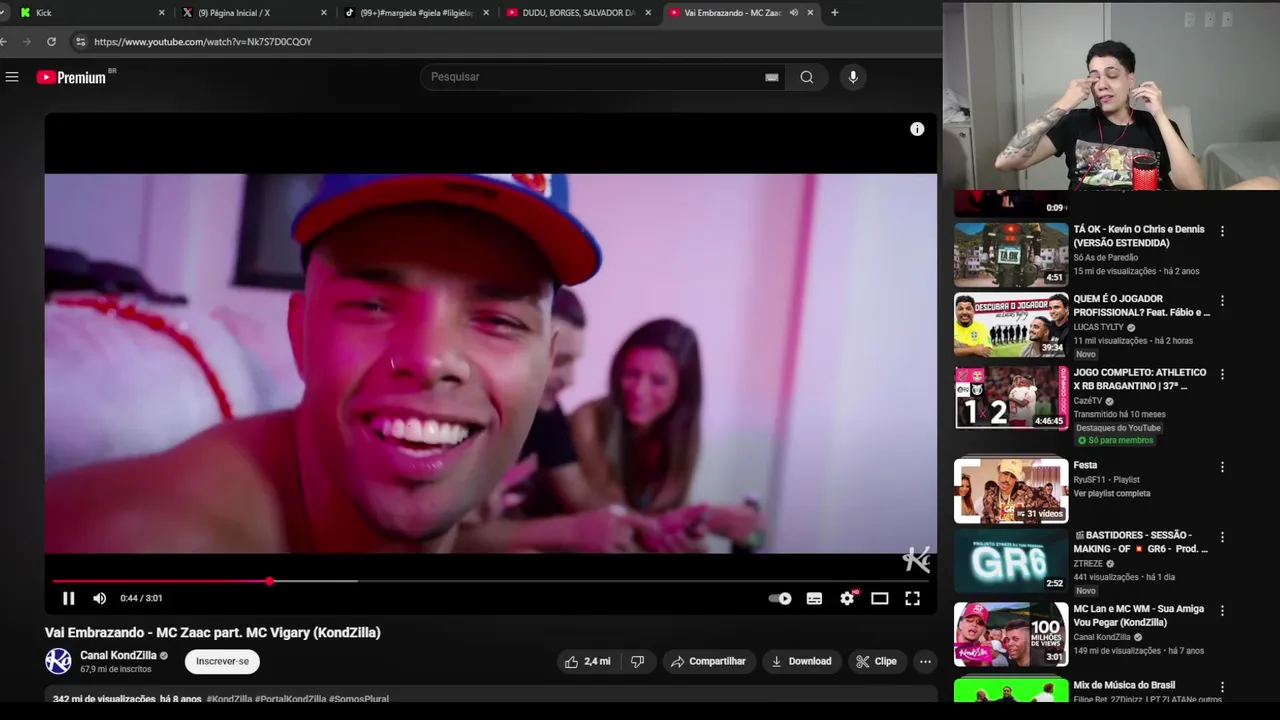This screenshot has height=720, width=1280.
Task: Show video info card icon
Action: (x=917, y=129)
